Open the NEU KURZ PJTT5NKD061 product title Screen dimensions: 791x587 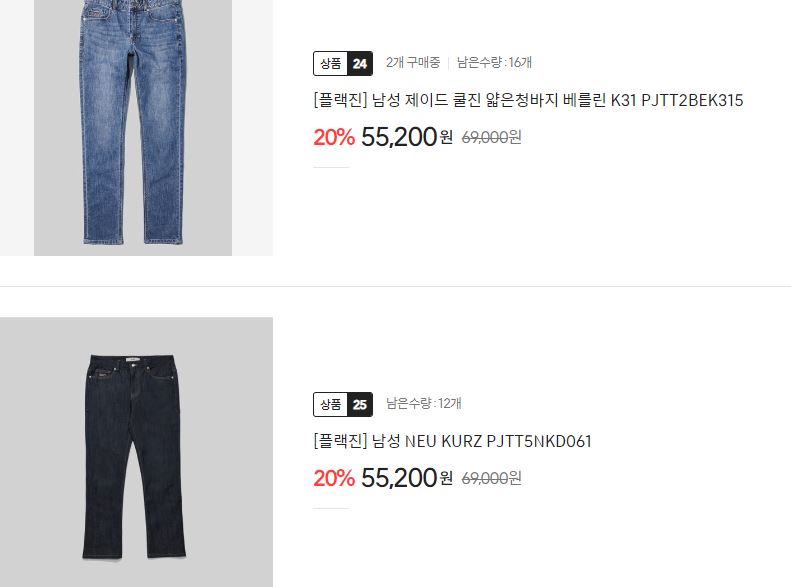(x=452, y=441)
